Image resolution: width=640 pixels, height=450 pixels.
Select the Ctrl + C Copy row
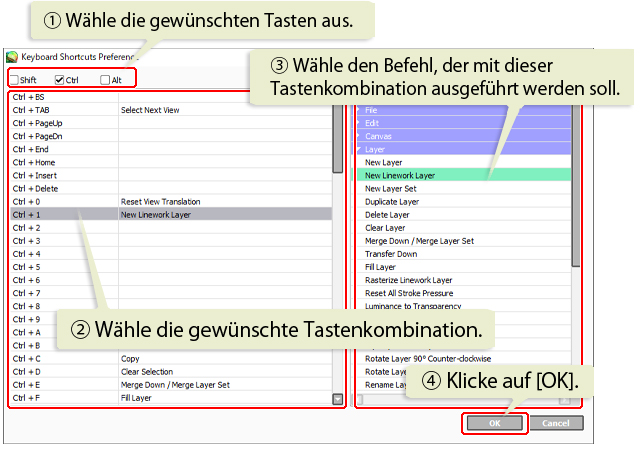coord(170,358)
